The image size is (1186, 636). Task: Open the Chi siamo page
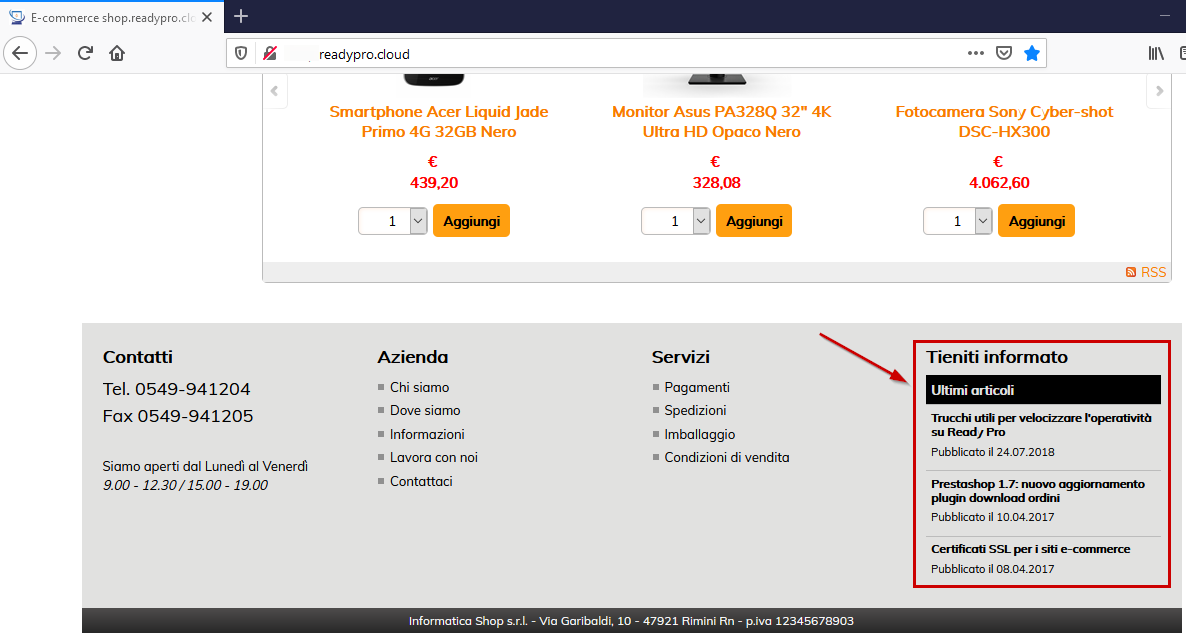click(419, 387)
